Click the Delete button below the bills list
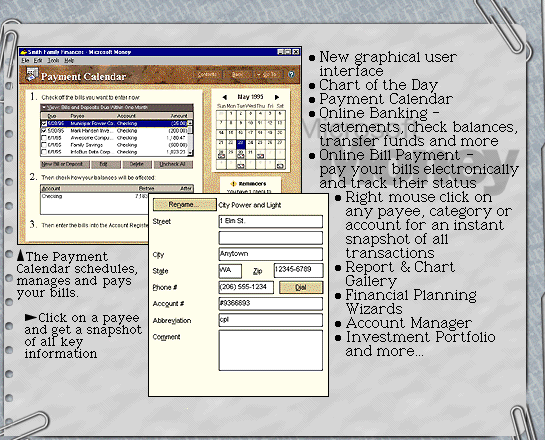The height and width of the screenshot is (440, 545). coord(137,164)
